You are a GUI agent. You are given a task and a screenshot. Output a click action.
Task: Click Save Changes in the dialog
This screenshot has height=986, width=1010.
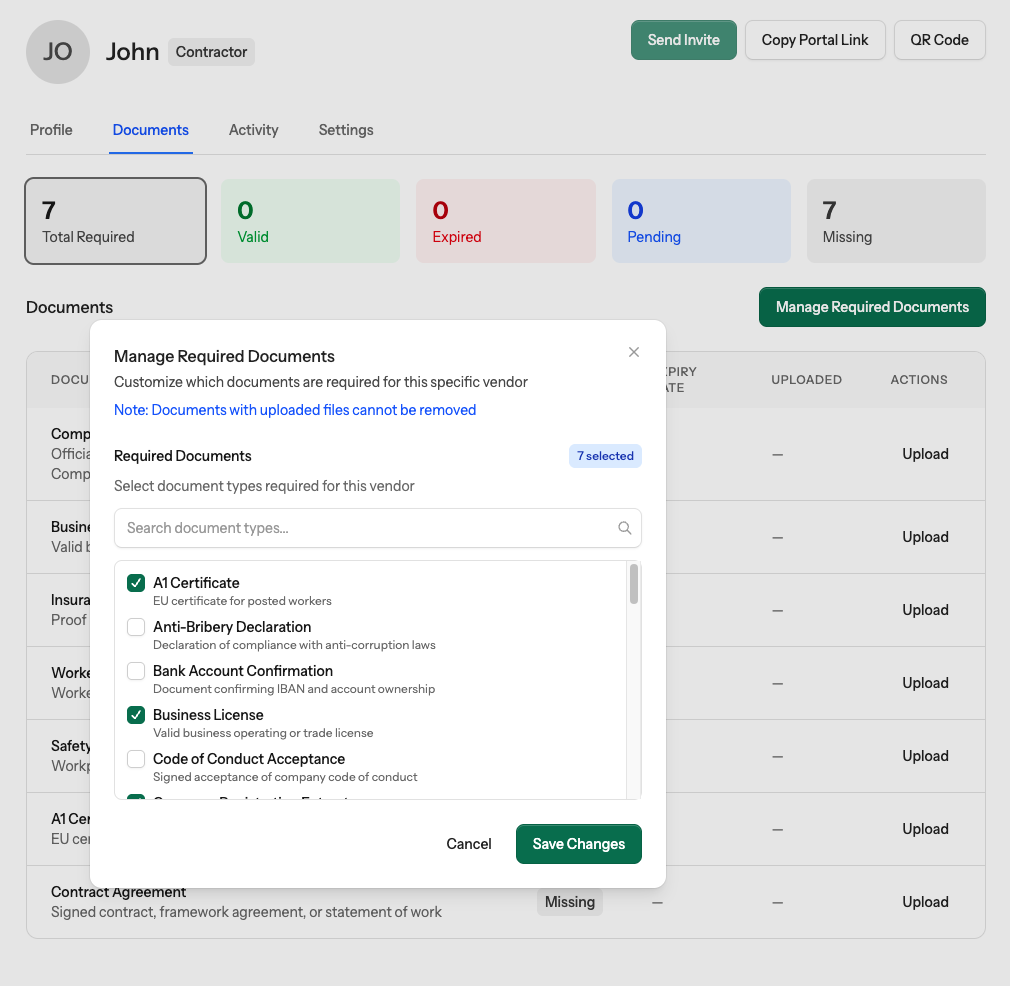(578, 843)
